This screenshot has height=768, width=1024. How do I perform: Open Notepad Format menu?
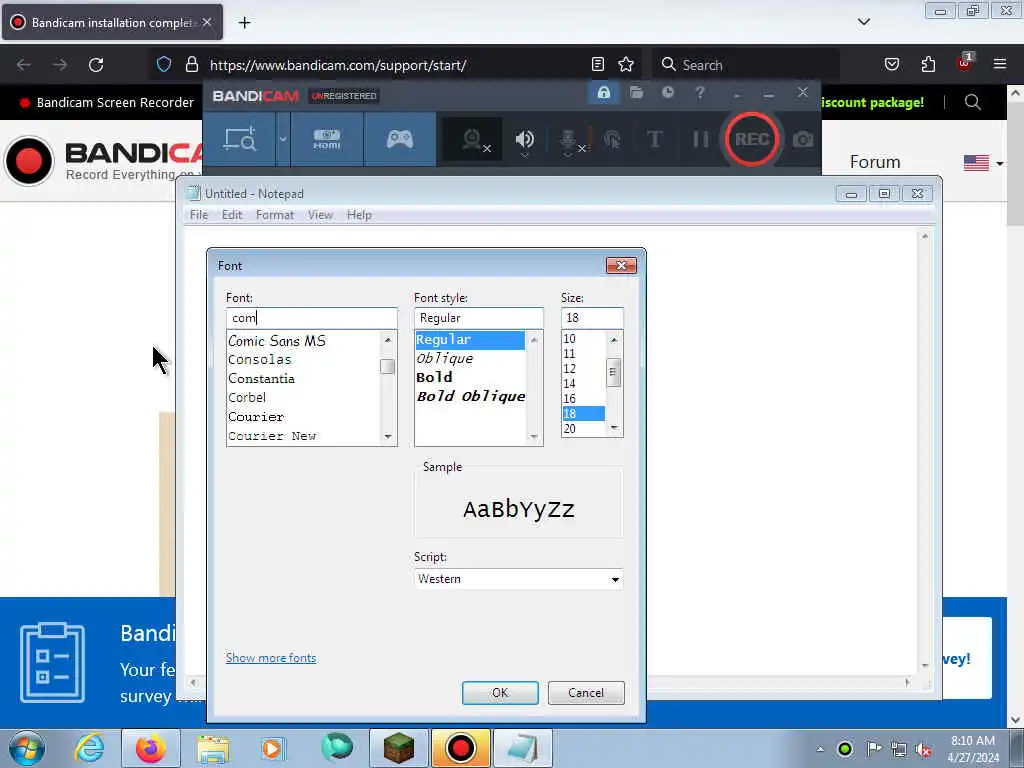[x=275, y=215]
